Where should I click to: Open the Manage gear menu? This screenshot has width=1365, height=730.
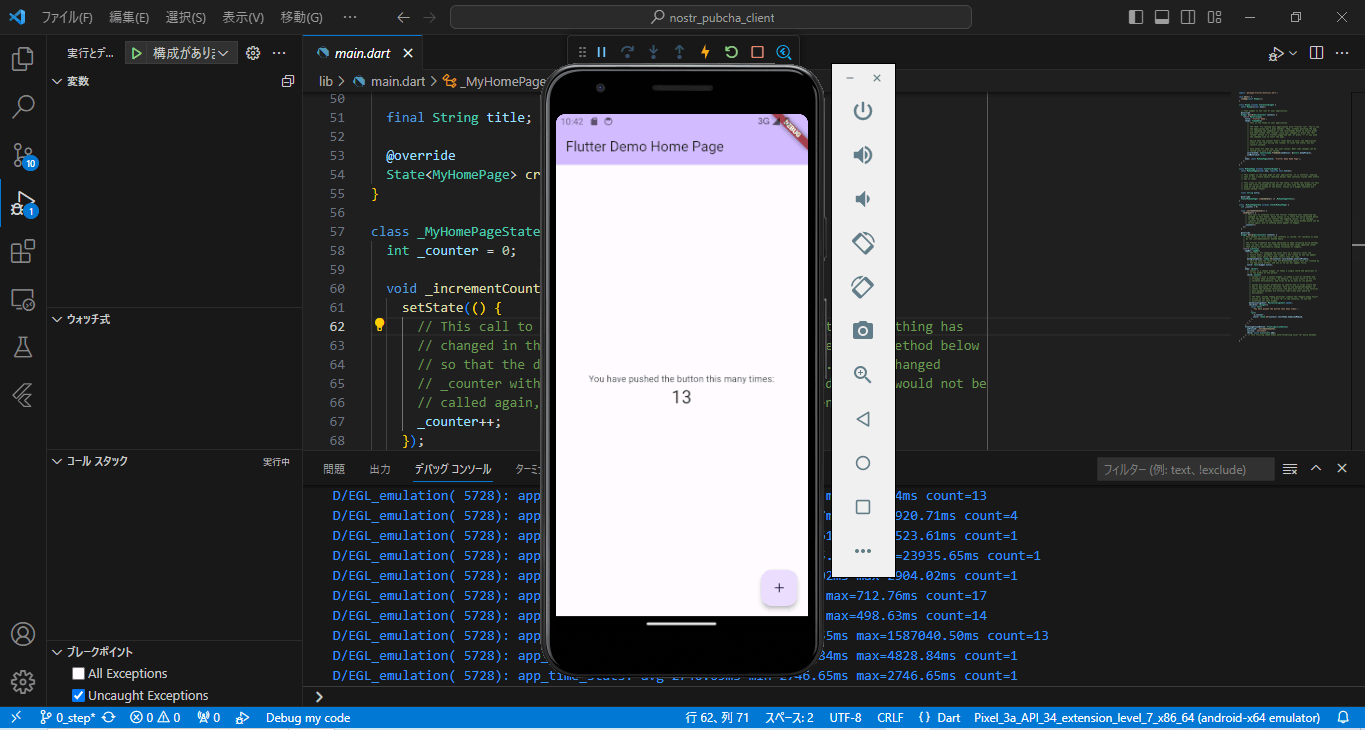click(x=23, y=682)
